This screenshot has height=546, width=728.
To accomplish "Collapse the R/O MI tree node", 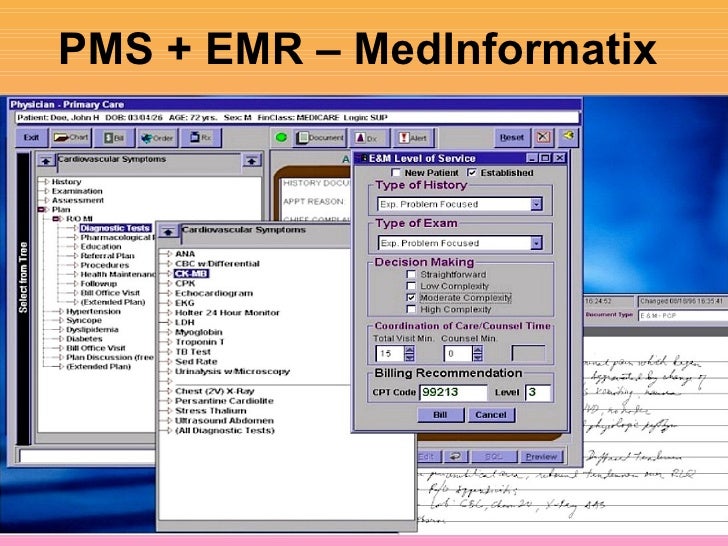I will (58, 219).
